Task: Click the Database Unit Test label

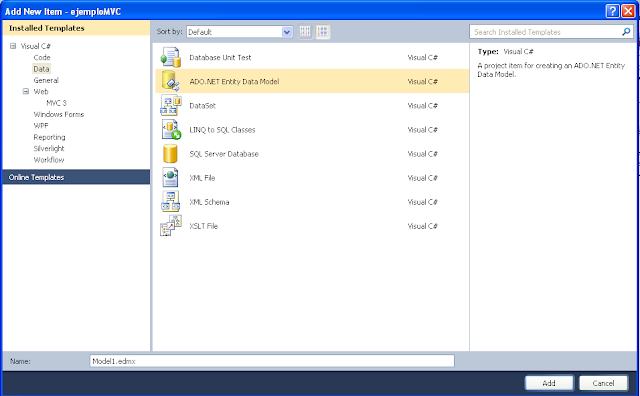Action: point(220,58)
